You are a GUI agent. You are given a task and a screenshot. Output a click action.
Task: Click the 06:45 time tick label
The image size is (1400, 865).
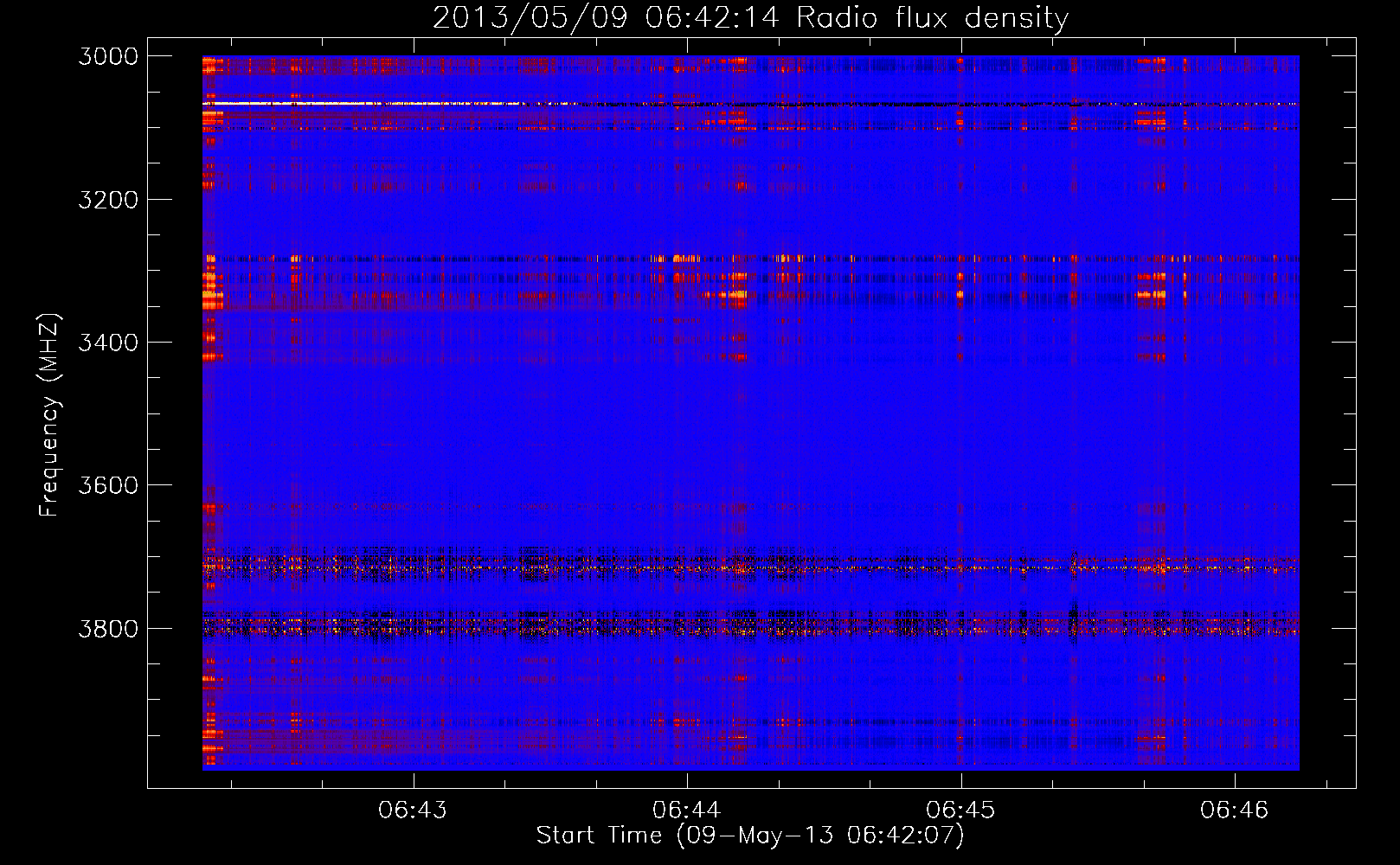tap(960, 810)
